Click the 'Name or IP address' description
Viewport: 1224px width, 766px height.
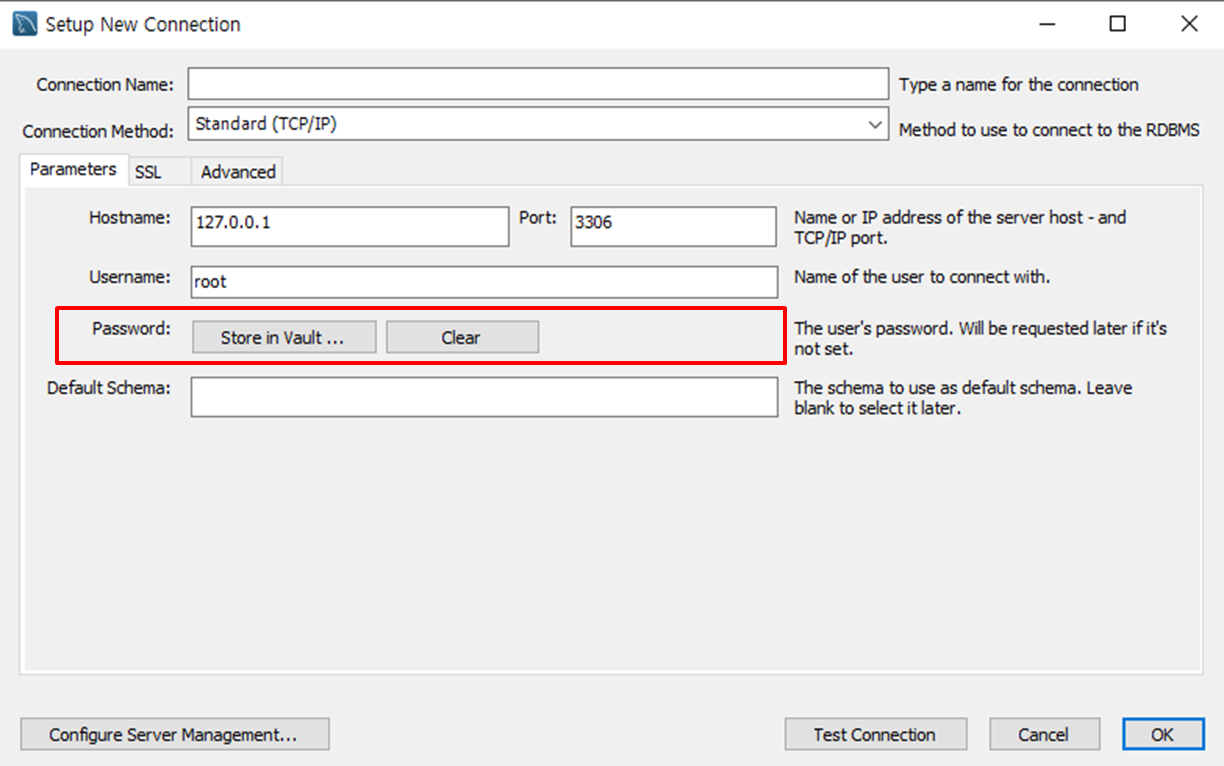pyautogui.click(x=960, y=228)
